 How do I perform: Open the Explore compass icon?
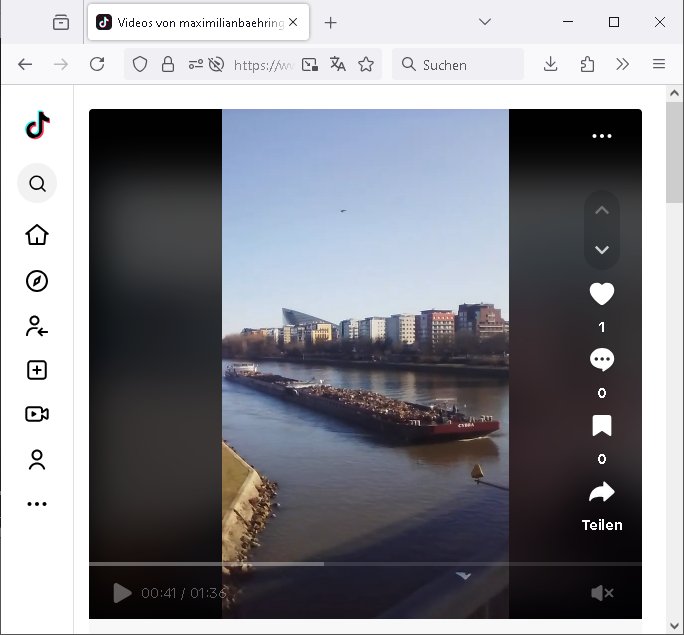click(x=37, y=281)
